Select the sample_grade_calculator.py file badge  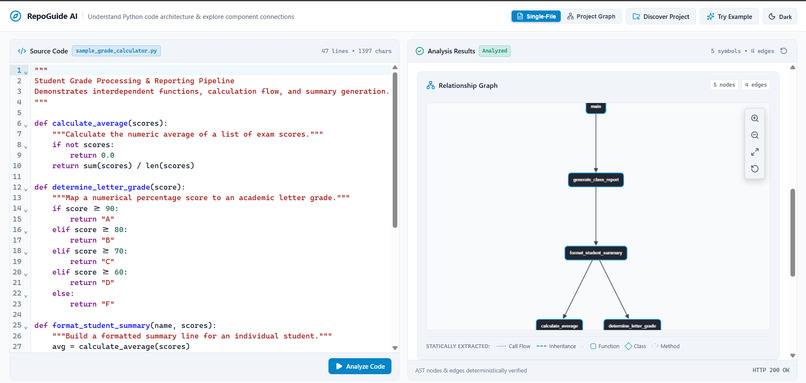[x=116, y=51]
